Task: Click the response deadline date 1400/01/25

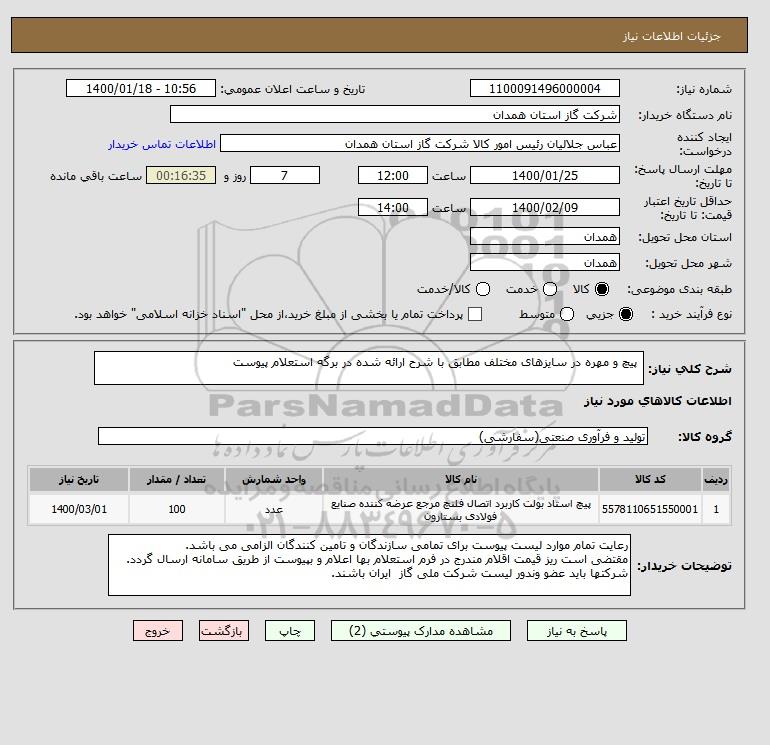Action: click(x=545, y=175)
